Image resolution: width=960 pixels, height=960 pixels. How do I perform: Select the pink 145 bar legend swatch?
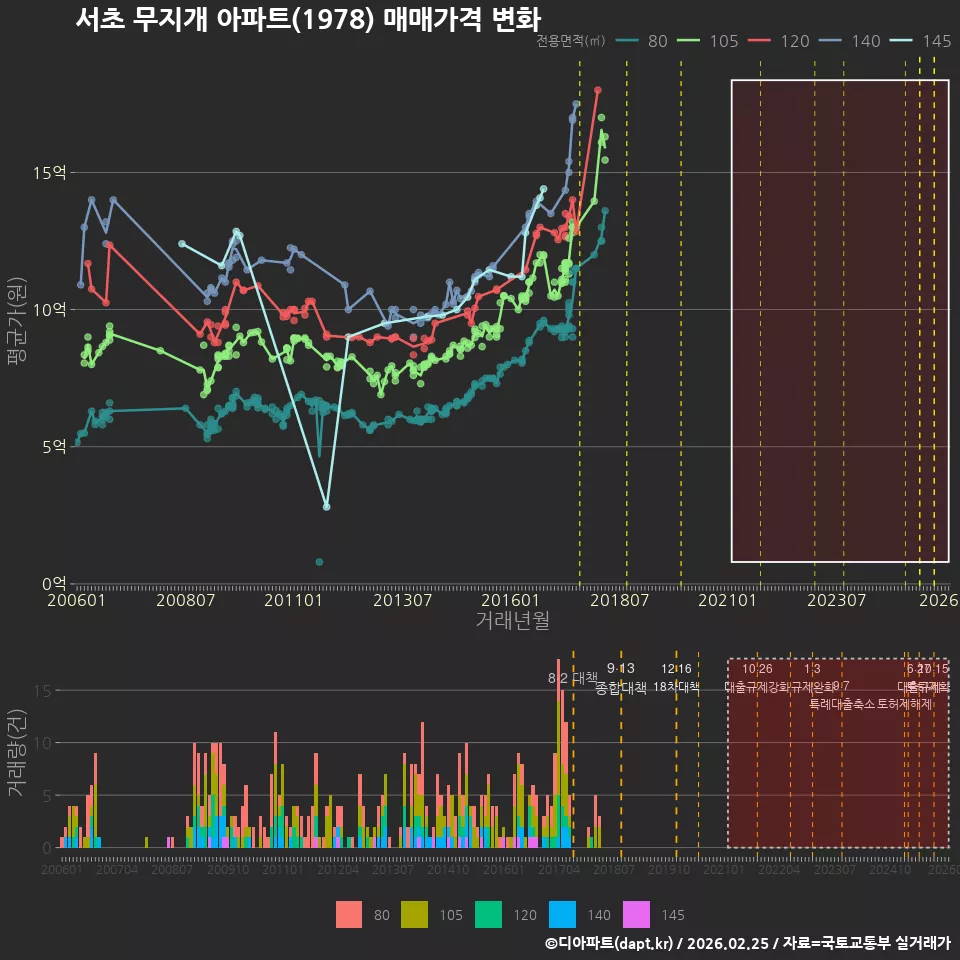coord(637,915)
